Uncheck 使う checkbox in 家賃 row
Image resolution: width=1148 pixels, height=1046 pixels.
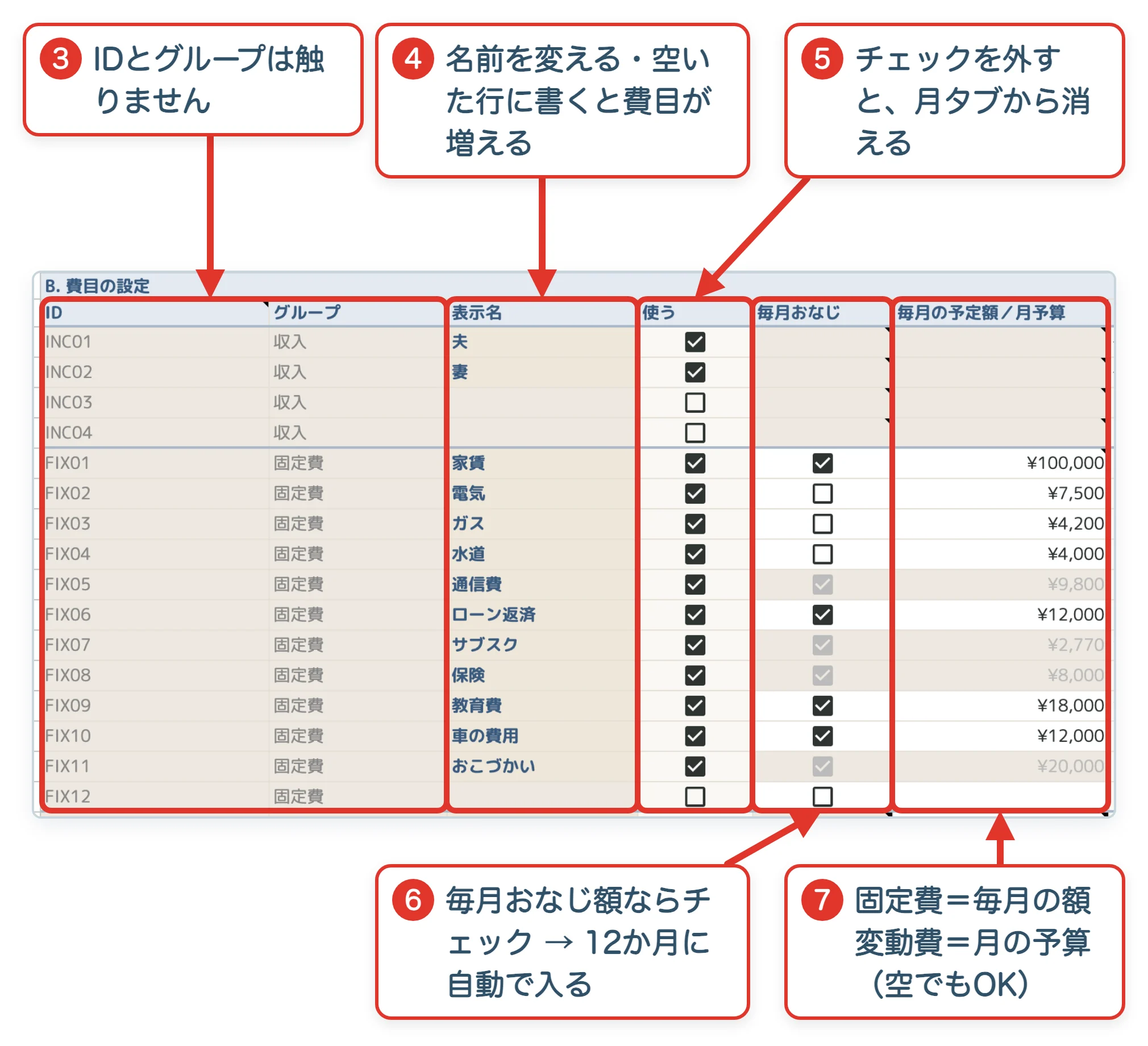[x=694, y=463]
